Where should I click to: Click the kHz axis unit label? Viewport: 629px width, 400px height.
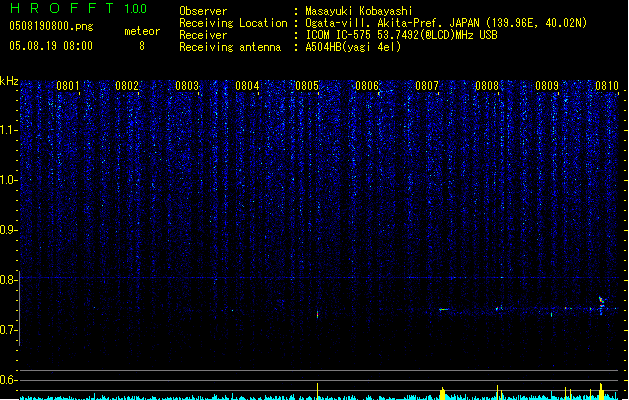[9, 81]
